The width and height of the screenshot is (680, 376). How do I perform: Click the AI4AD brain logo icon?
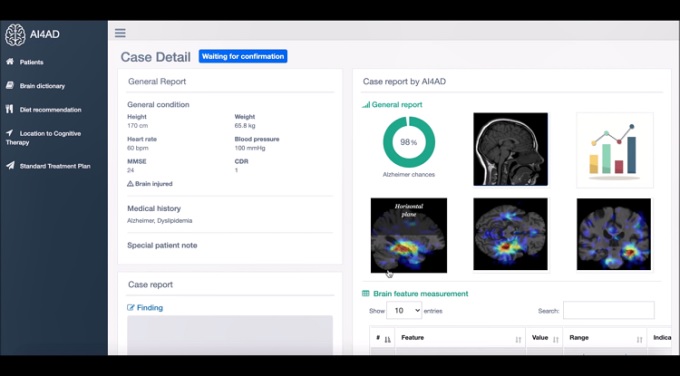(x=15, y=35)
